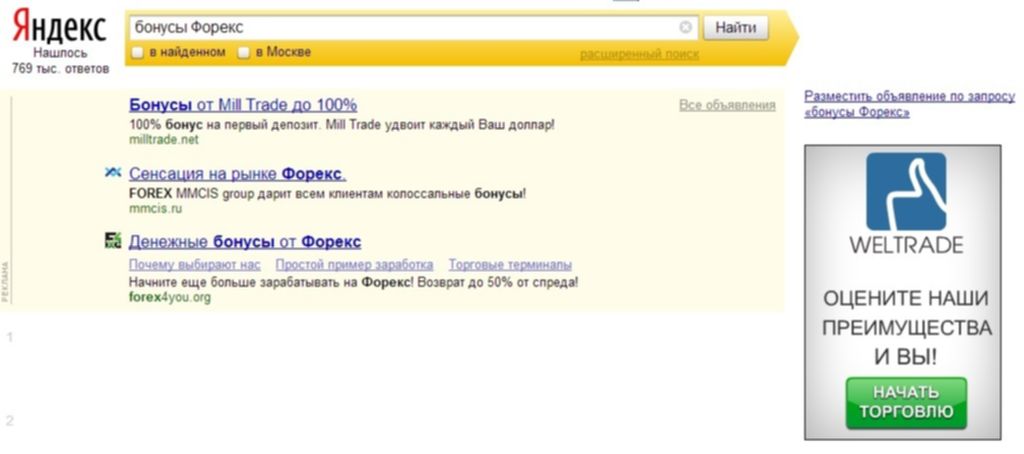Screen dimensions: 1024x454
Task: Click the Яндекс logo
Action: coord(59,27)
